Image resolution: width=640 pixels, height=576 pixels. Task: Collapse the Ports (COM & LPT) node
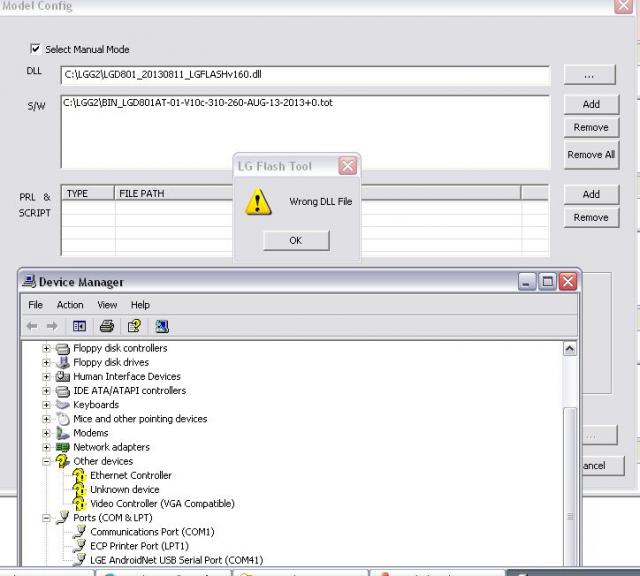tap(46, 518)
